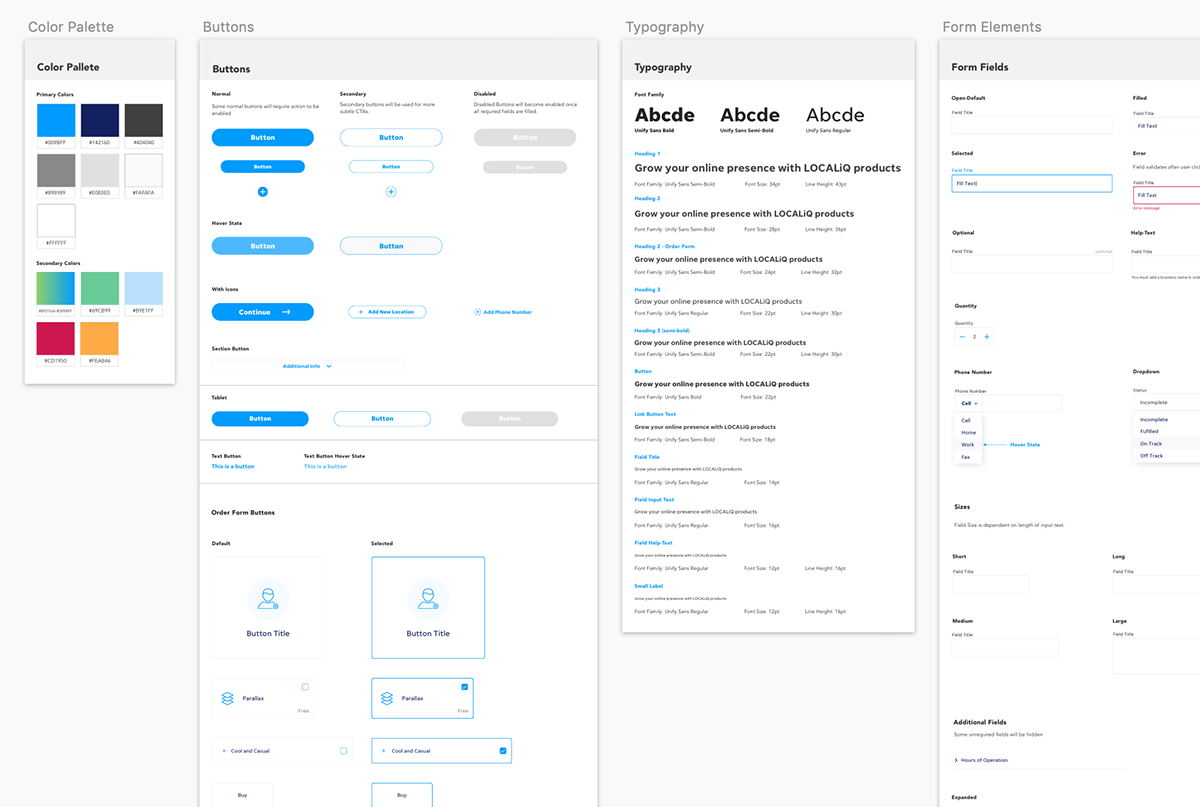1200x807 pixels.
Task: Click the user avatar icon in Selected card
Action: click(x=428, y=598)
